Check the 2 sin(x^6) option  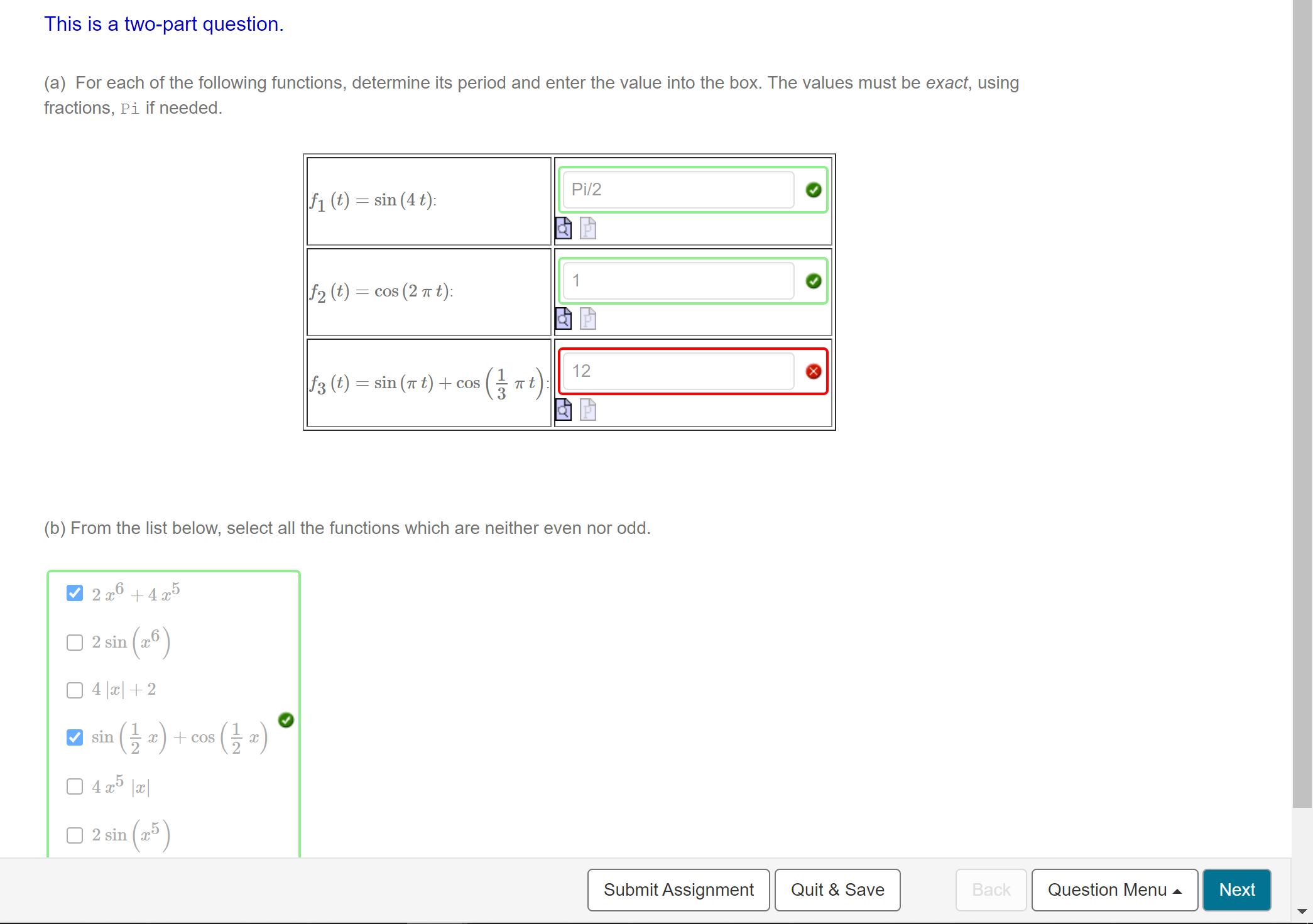point(75,642)
